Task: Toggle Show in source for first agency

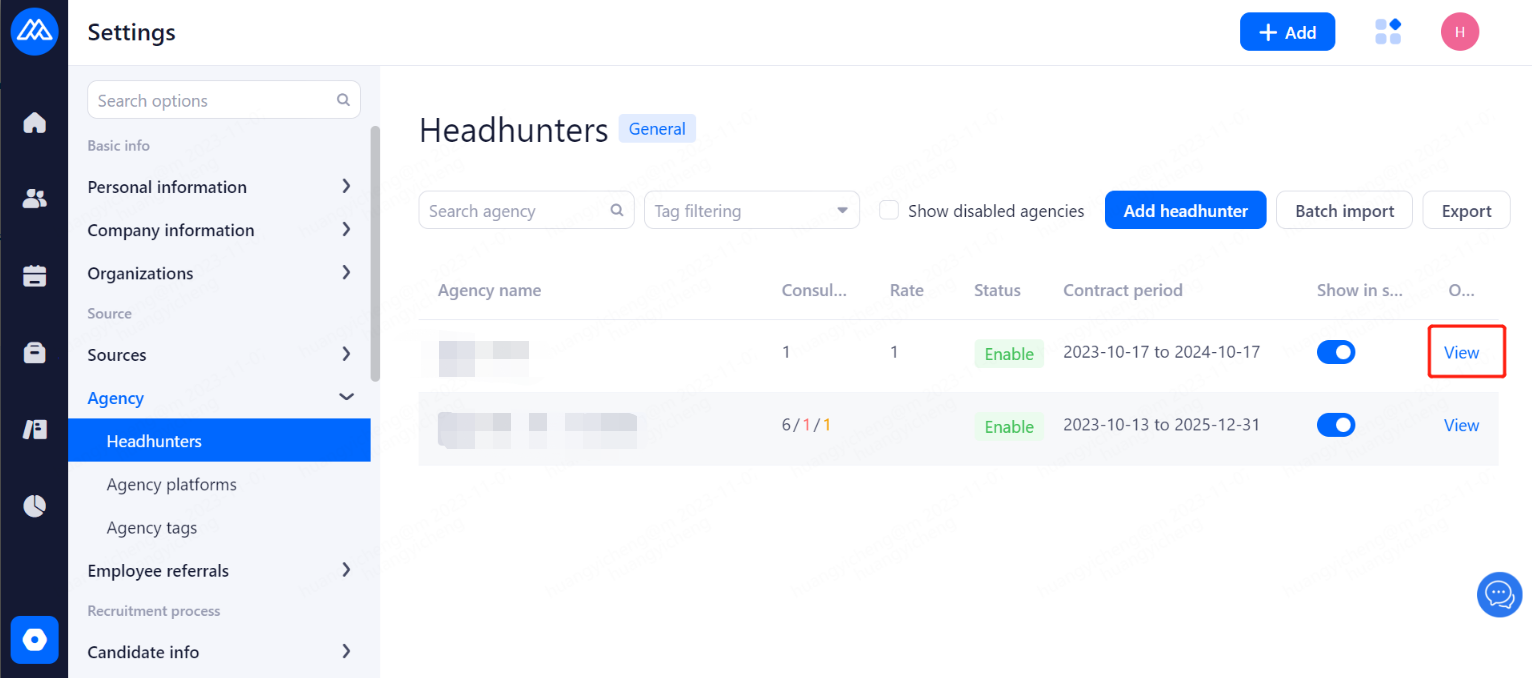Action: [x=1336, y=352]
